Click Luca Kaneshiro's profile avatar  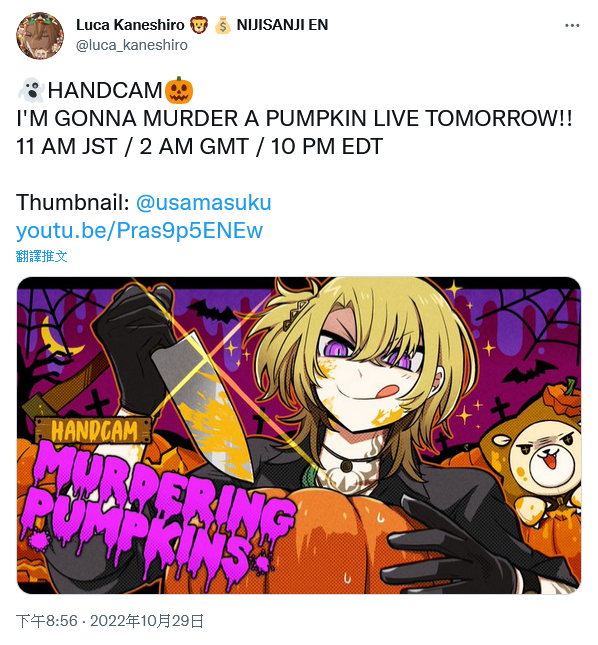point(40,35)
